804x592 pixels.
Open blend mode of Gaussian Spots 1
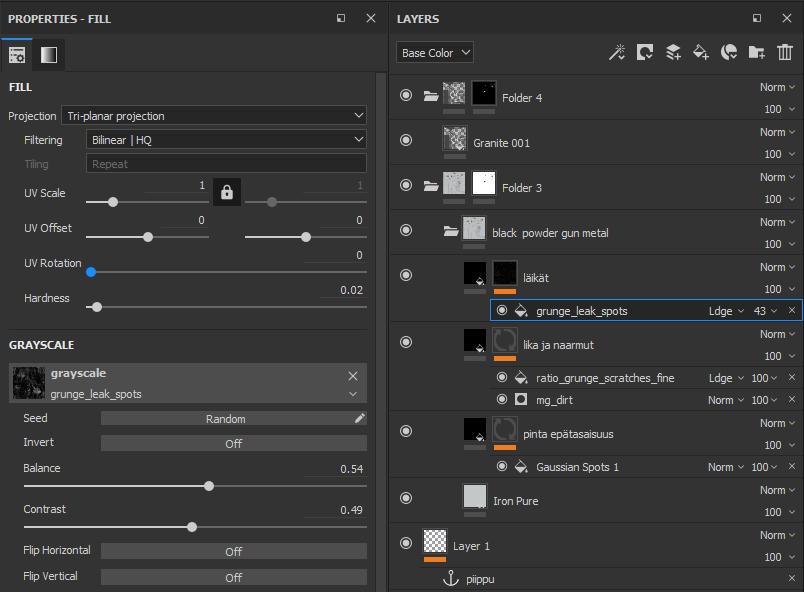pyautogui.click(x=726, y=467)
